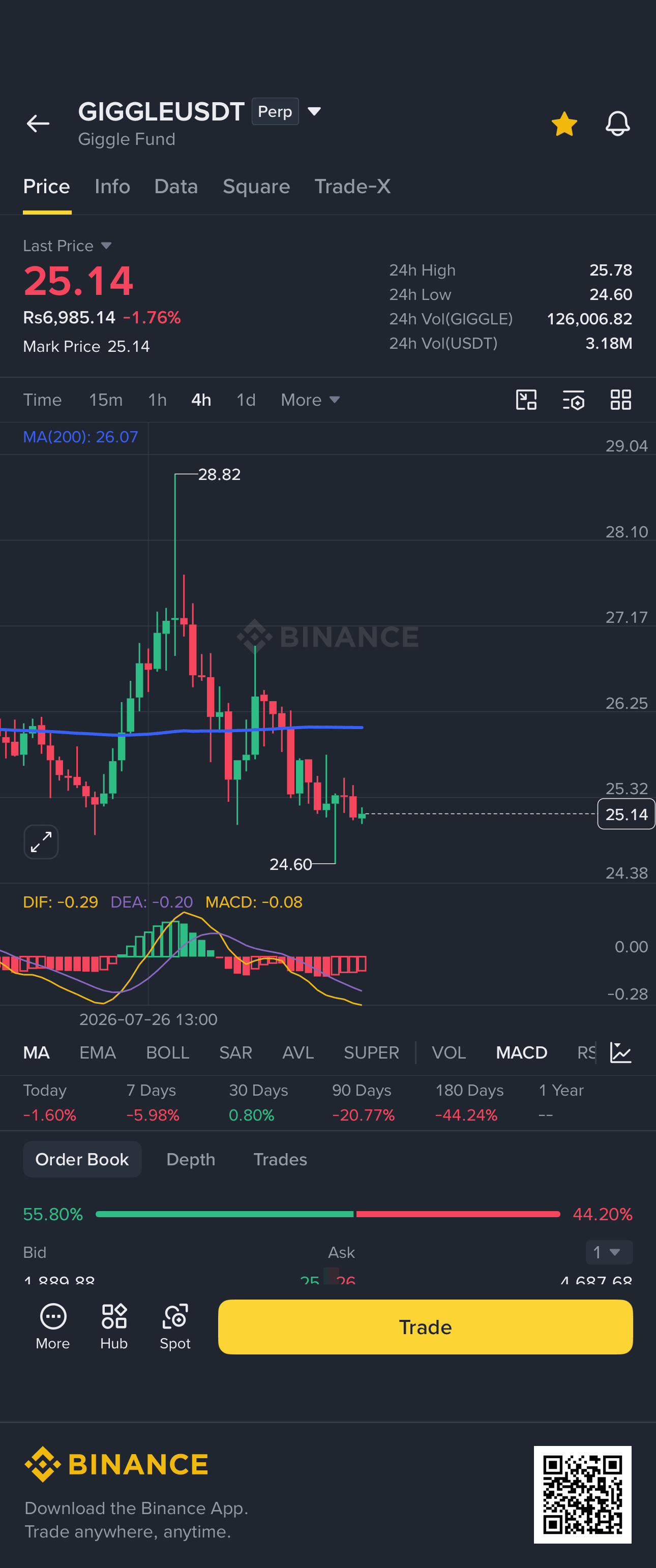This screenshot has width=656, height=1568.
Task: Expand the GIGGLEUSDT pair selector arrow
Action: tap(314, 111)
